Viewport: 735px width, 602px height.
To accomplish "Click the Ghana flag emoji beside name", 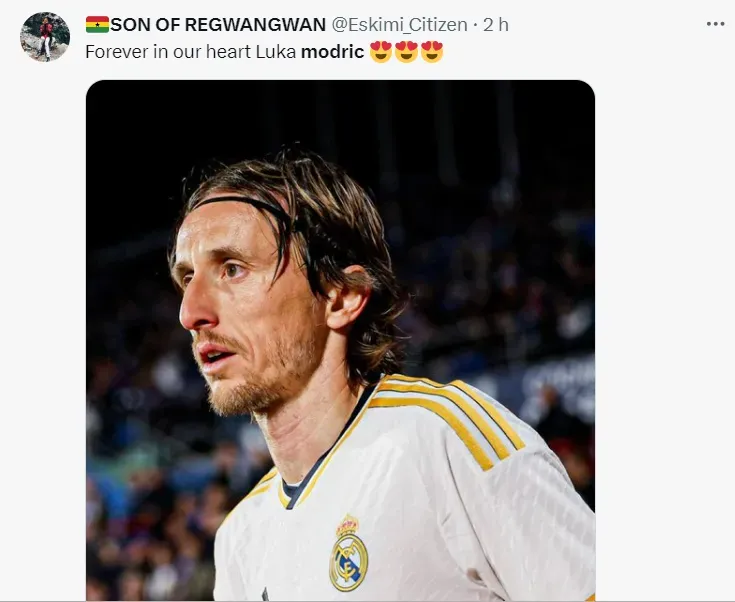I will tap(97, 24).
